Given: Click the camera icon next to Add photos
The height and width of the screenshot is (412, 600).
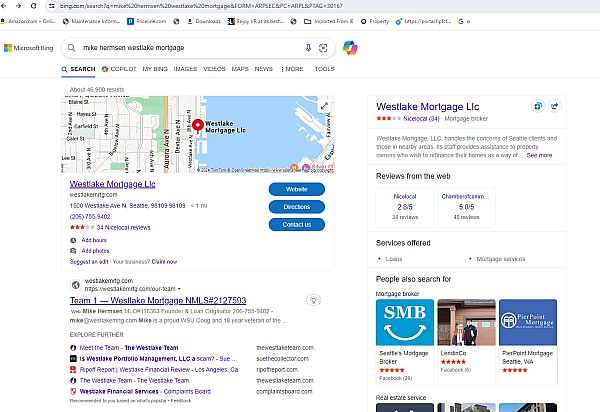Looking at the screenshot, I should [73, 251].
